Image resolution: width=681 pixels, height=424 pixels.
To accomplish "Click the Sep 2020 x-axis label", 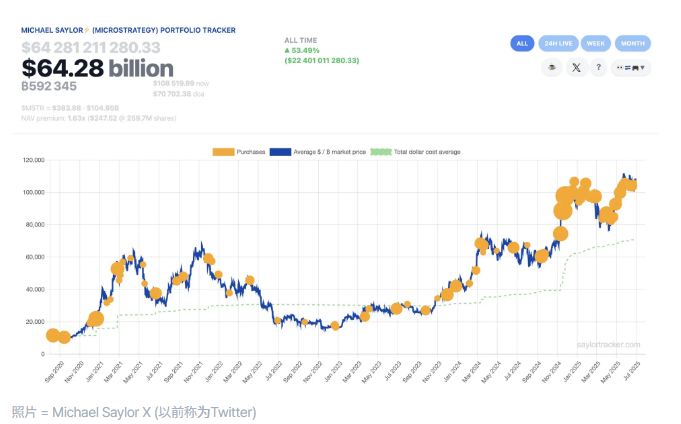I will click(55, 372).
